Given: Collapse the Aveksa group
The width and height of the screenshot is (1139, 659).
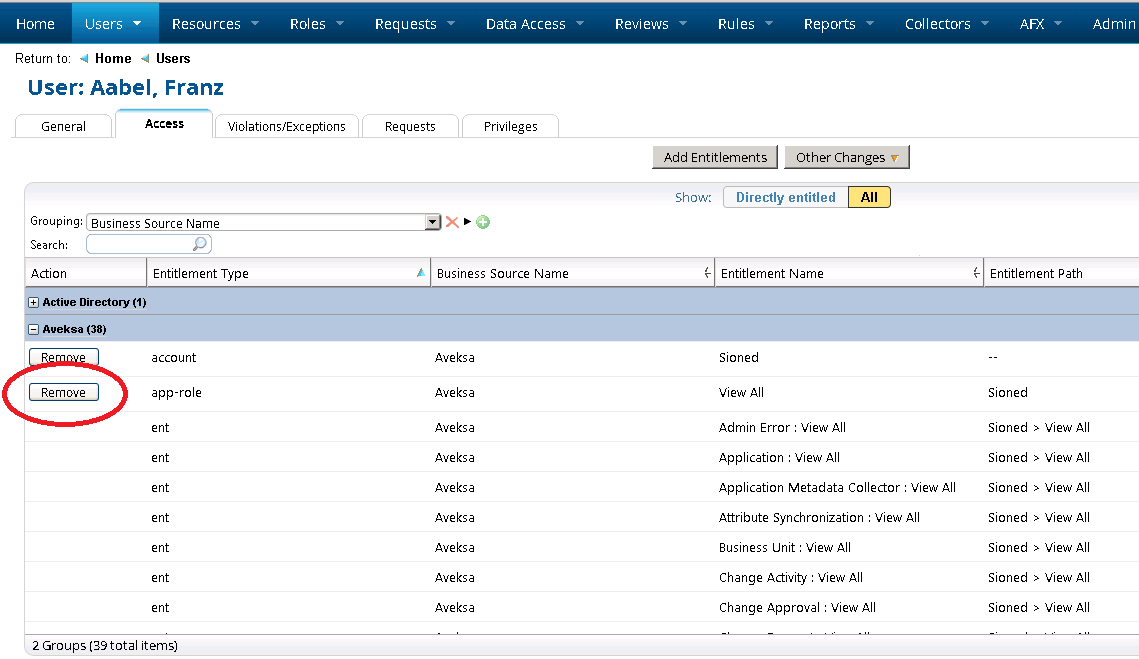Looking at the screenshot, I should (34, 329).
